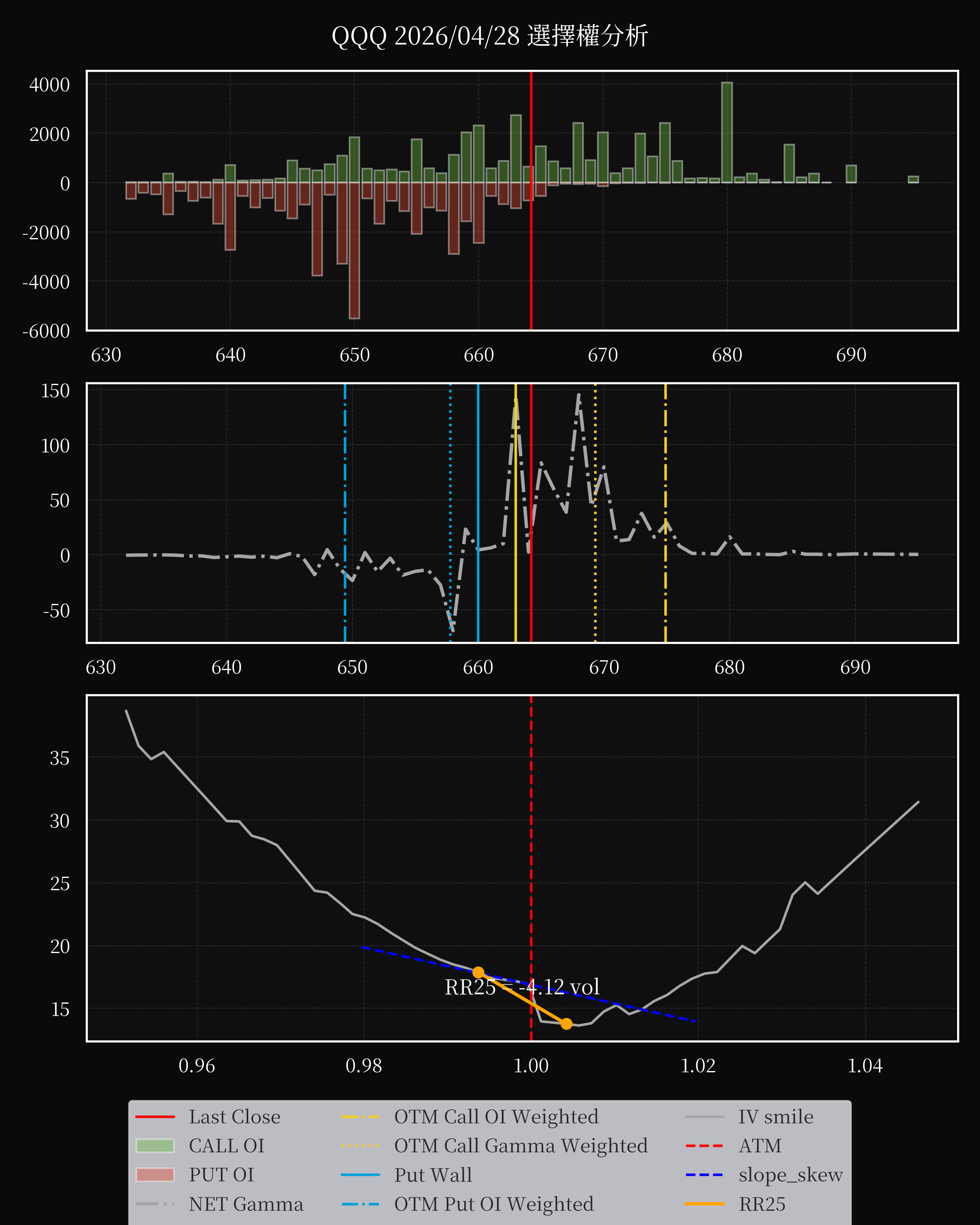
Task: Click the deepest put OI bar at strike 650
Action: point(354,251)
